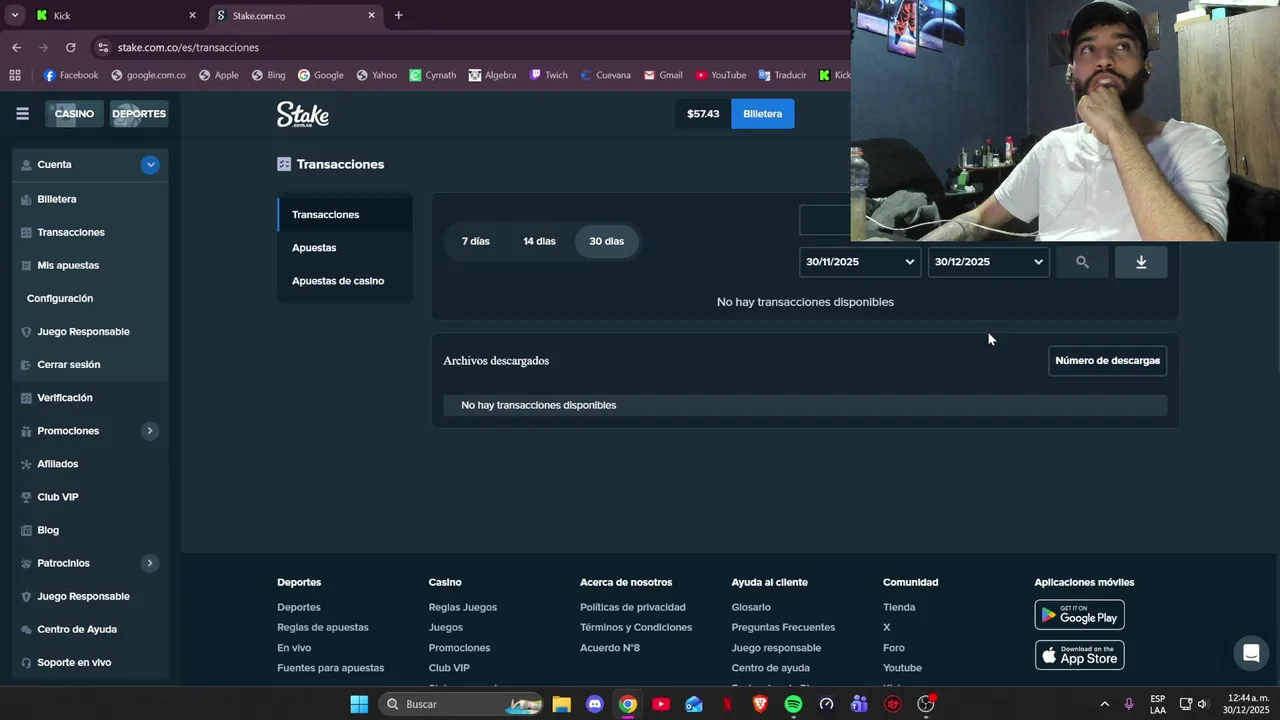Expand the Promociones submenu arrow
The image size is (1280, 720).
[150, 431]
